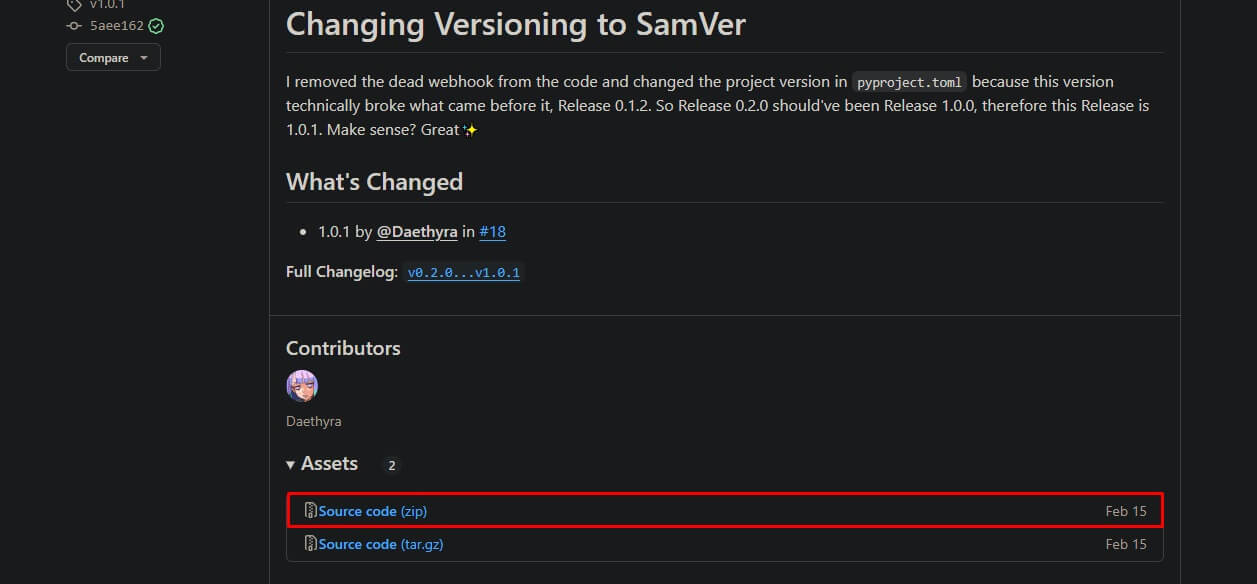Download Source code (tar.gz)
The image size is (1257, 584).
(381, 544)
